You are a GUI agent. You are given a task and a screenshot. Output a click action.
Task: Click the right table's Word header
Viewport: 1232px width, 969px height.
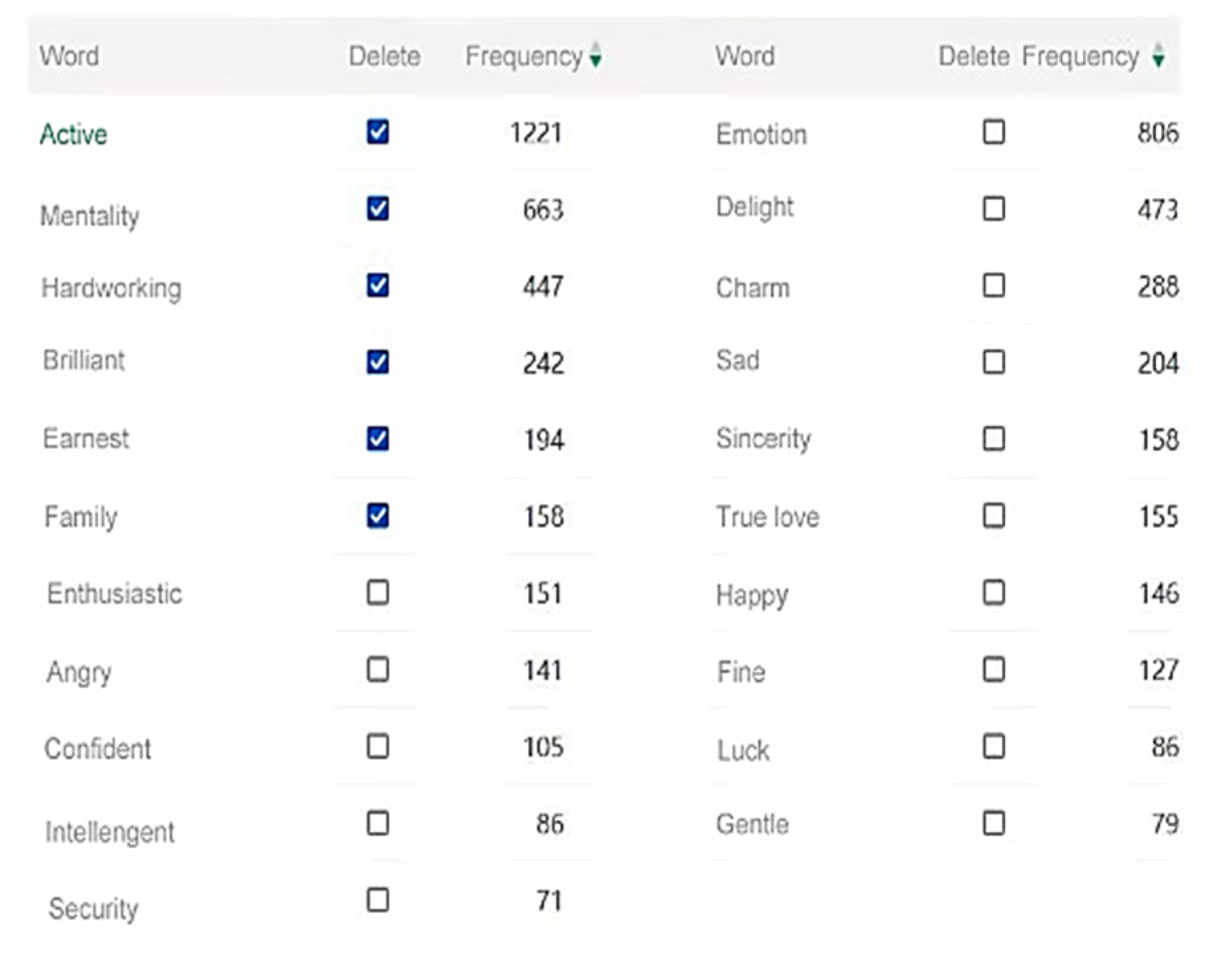tap(745, 56)
